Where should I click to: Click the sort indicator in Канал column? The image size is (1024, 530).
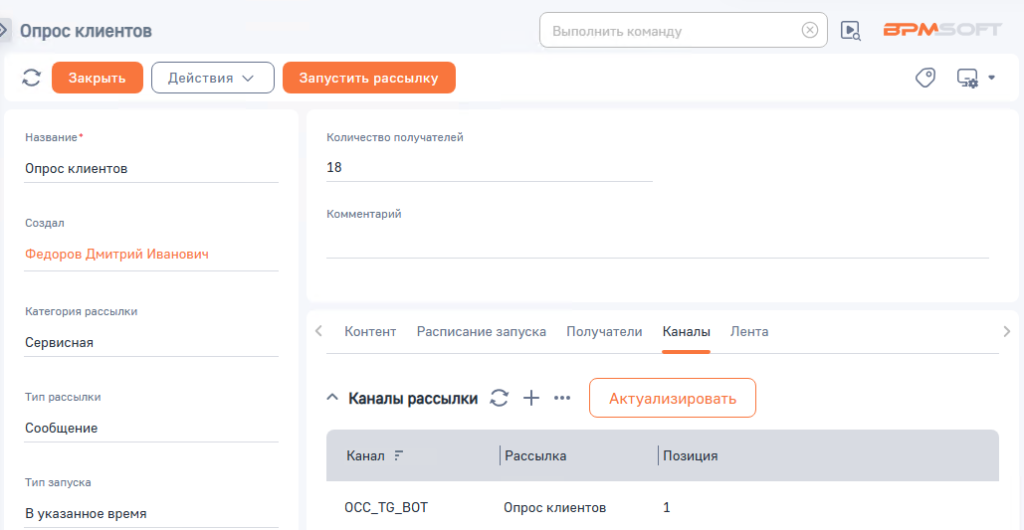[400, 456]
